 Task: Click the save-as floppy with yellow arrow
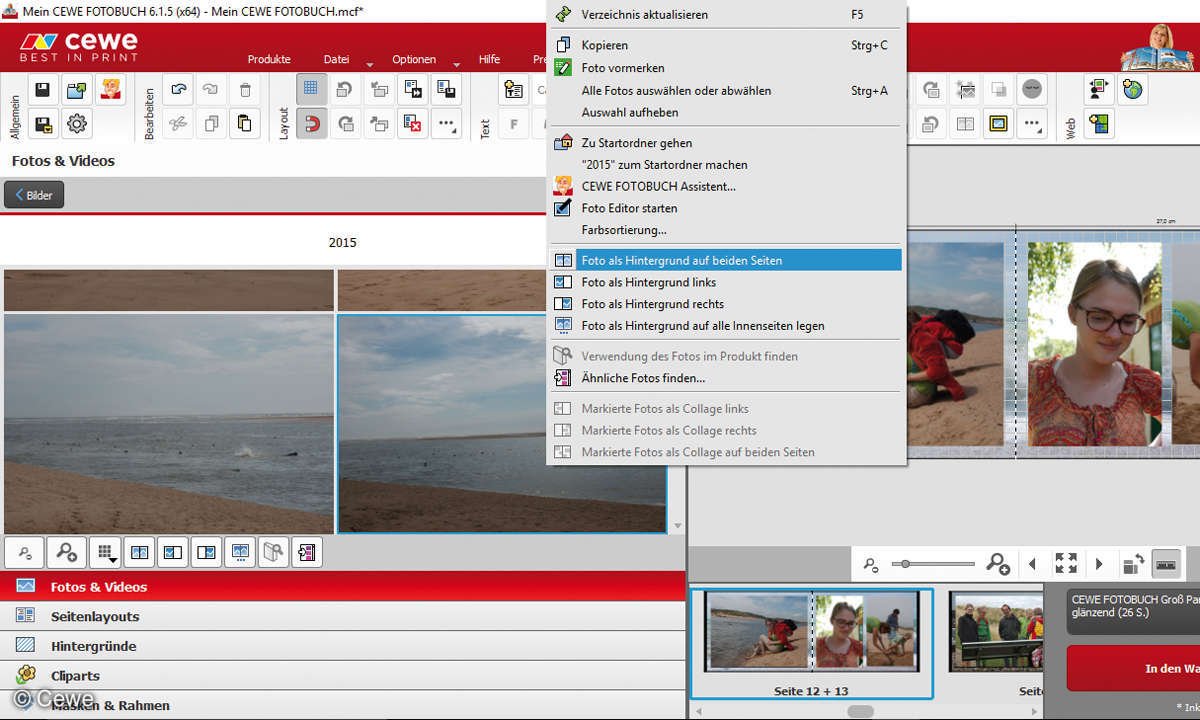[43, 124]
